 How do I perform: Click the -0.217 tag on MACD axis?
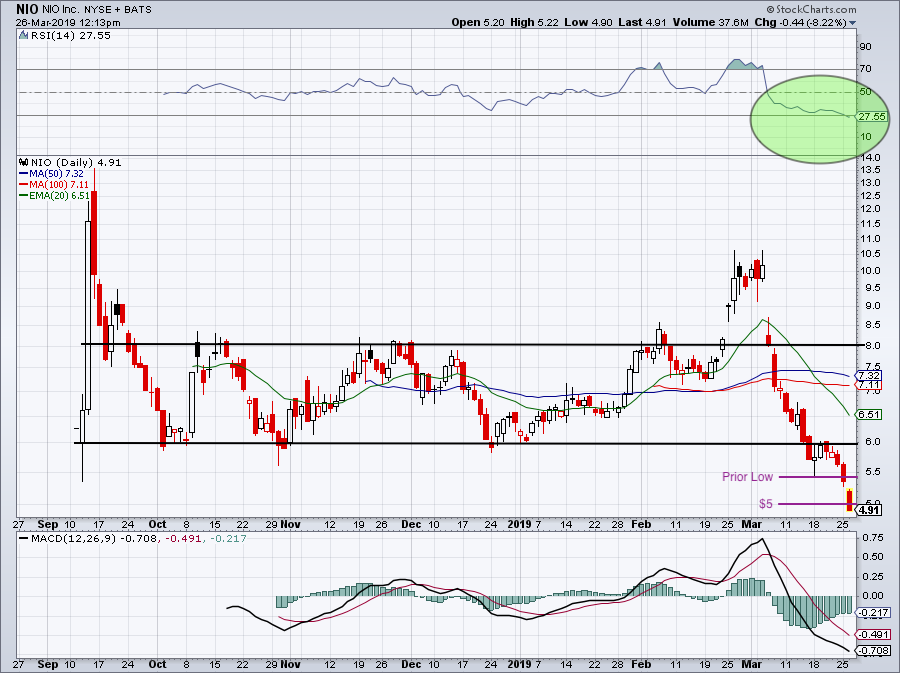pyautogui.click(x=874, y=613)
